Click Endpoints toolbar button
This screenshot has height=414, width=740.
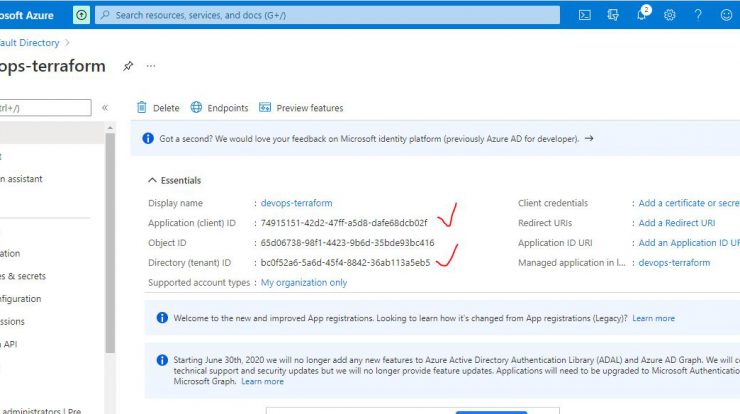click(219, 108)
